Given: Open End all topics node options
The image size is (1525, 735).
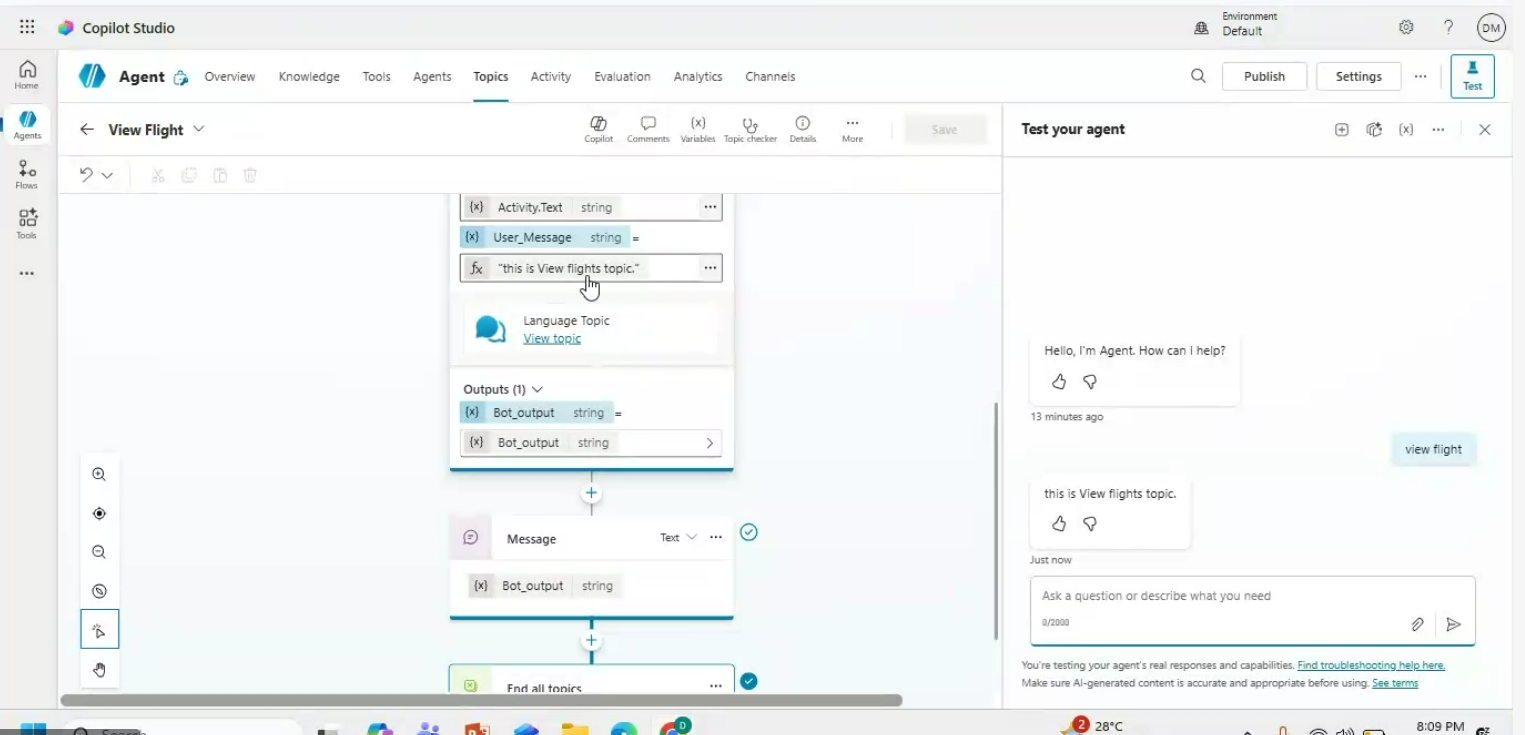Looking at the screenshot, I should pos(716,686).
